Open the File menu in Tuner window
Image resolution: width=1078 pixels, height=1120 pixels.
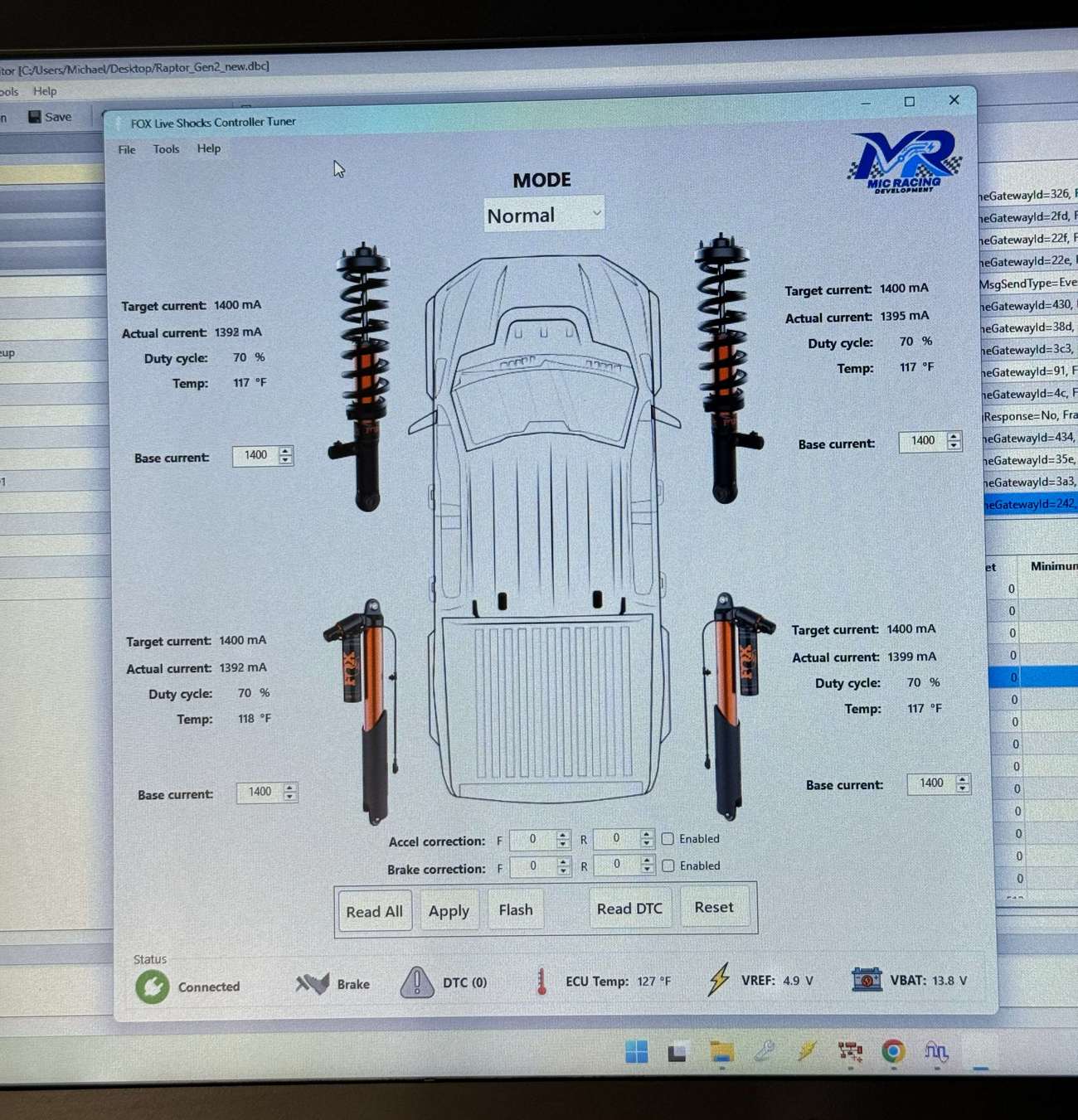[127, 149]
